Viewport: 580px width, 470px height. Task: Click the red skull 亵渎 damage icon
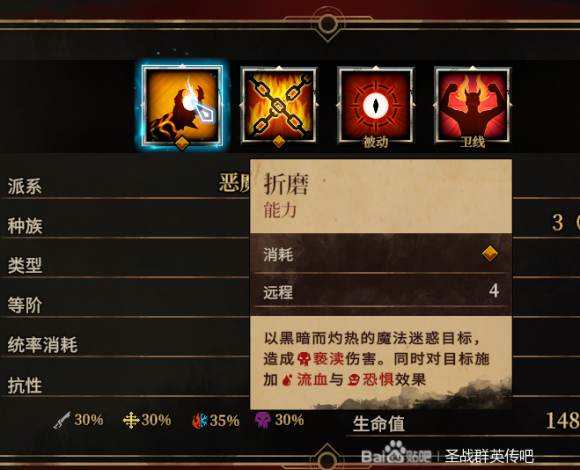tap(304, 359)
